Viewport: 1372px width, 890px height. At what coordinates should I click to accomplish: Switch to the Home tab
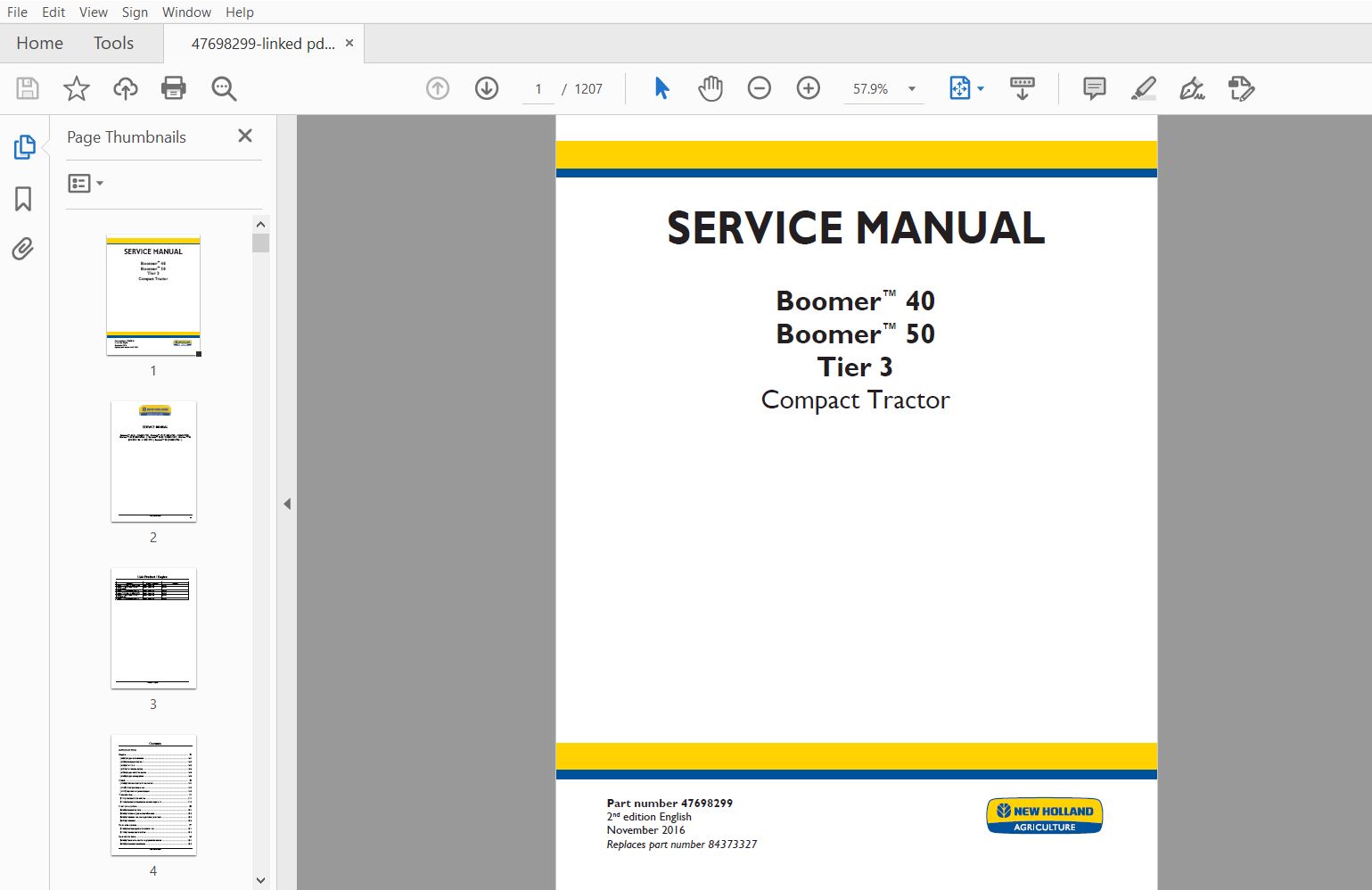tap(40, 43)
